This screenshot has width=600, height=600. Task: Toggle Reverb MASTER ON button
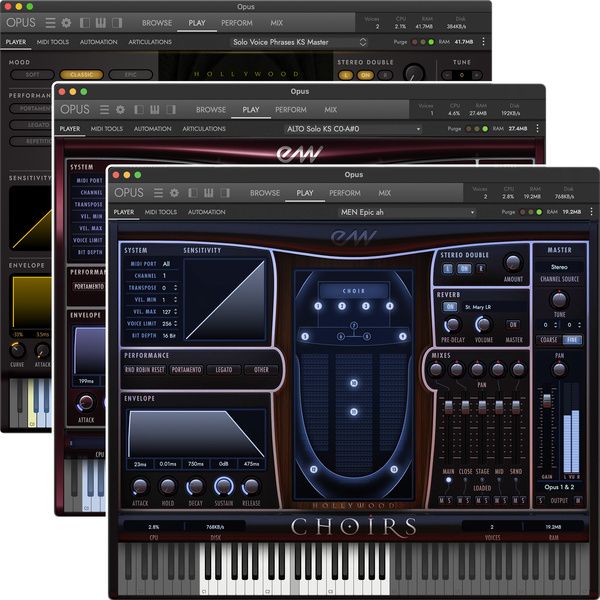(513, 324)
